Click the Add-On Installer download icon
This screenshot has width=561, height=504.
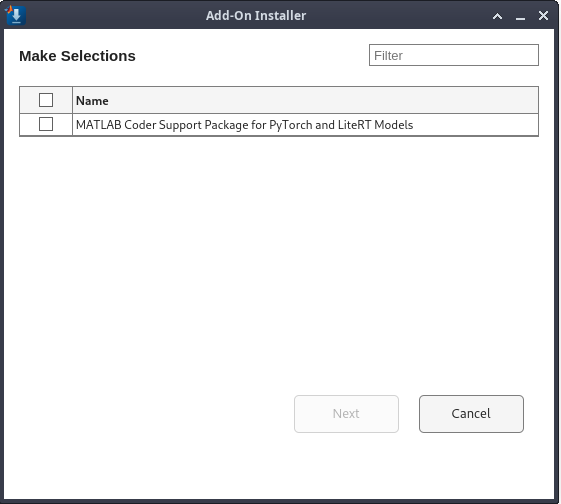pyautogui.click(x=15, y=15)
